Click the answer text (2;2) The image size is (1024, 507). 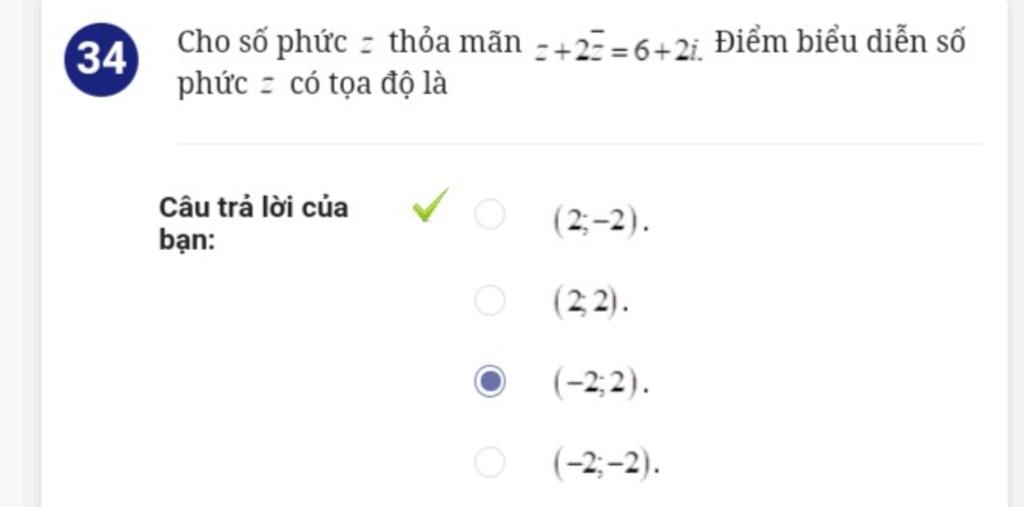(591, 304)
